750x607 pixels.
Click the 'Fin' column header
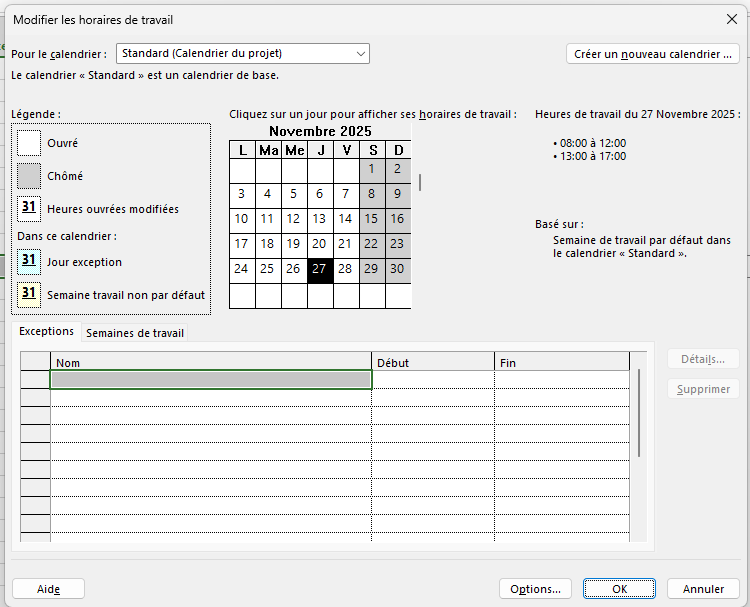click(x=561, y=362)
